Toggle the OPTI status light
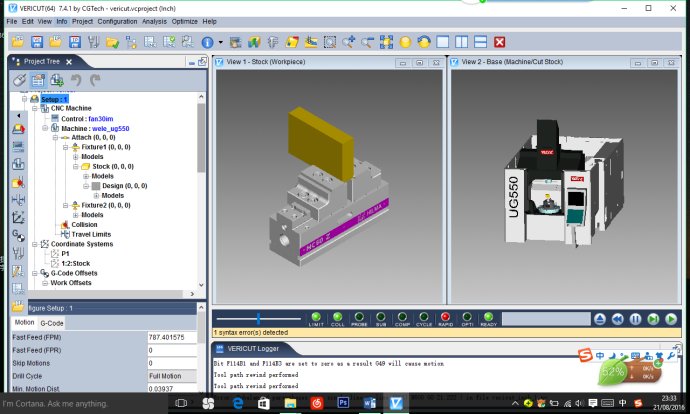 (x=467, y=319)
